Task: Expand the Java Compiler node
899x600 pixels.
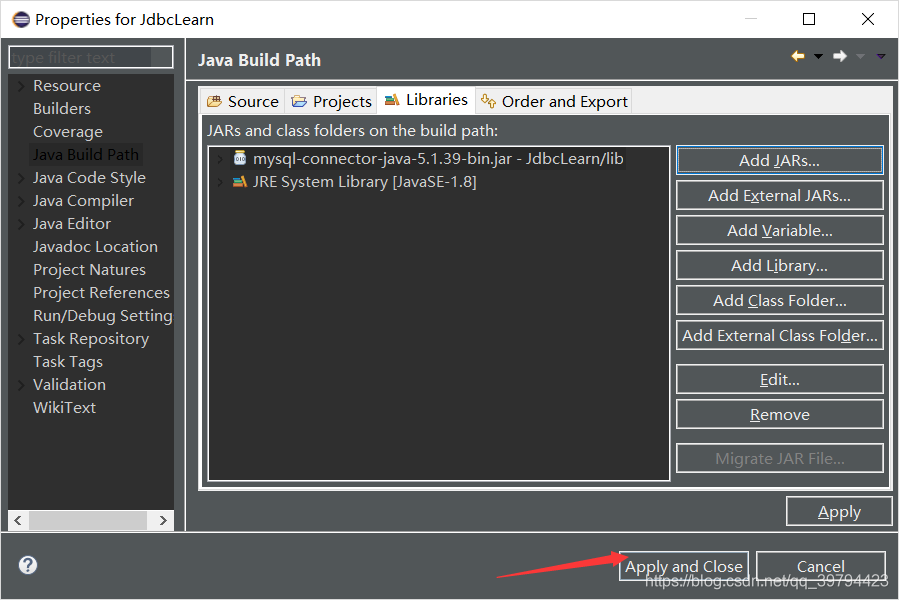Action: coord(21,201)
